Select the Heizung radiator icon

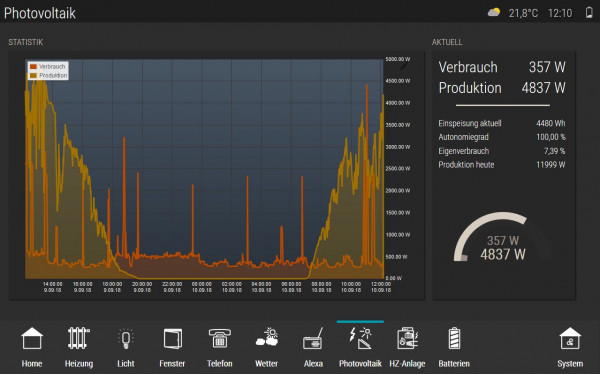tap(78, 338)
